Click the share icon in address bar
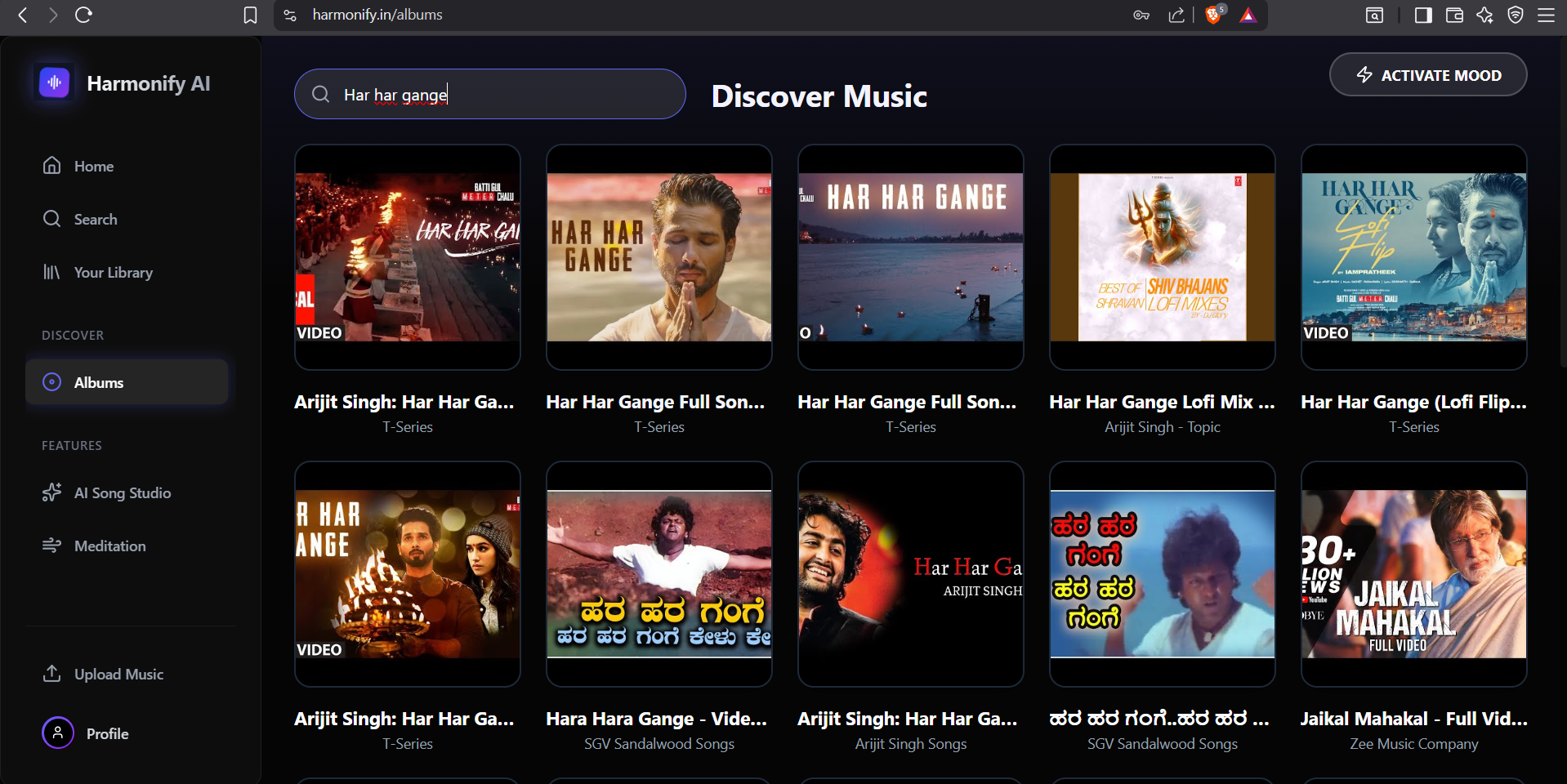The image size is (1567, 784). pos(1176,15)
